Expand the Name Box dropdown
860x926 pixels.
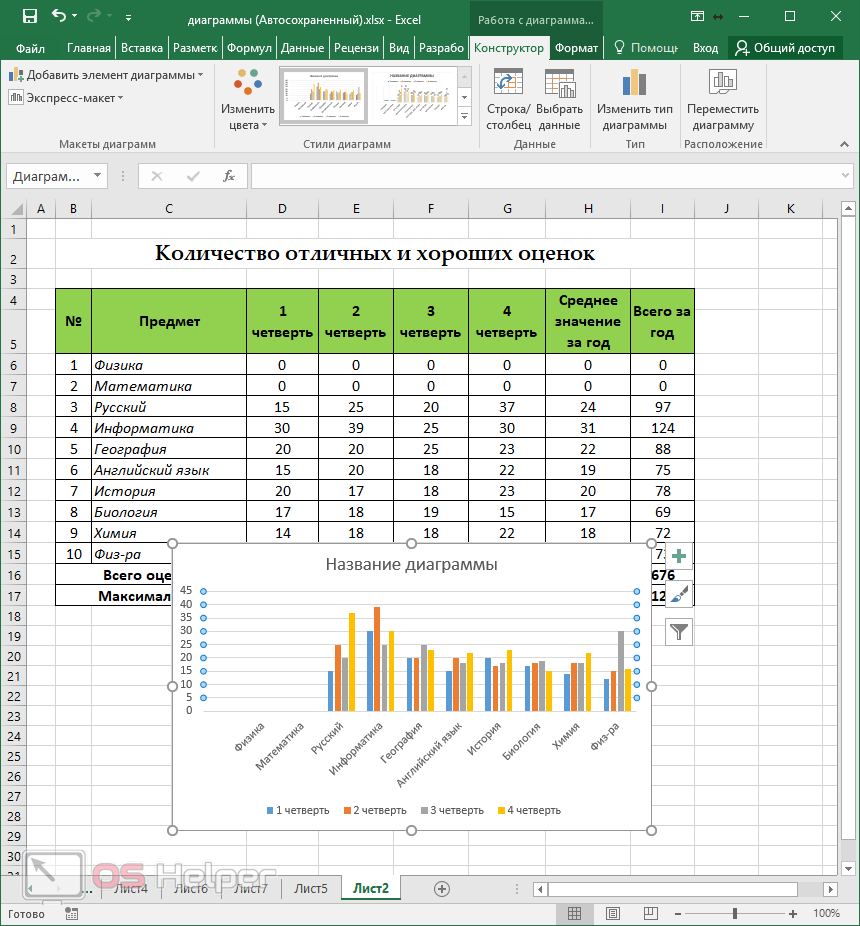[97, 176]
